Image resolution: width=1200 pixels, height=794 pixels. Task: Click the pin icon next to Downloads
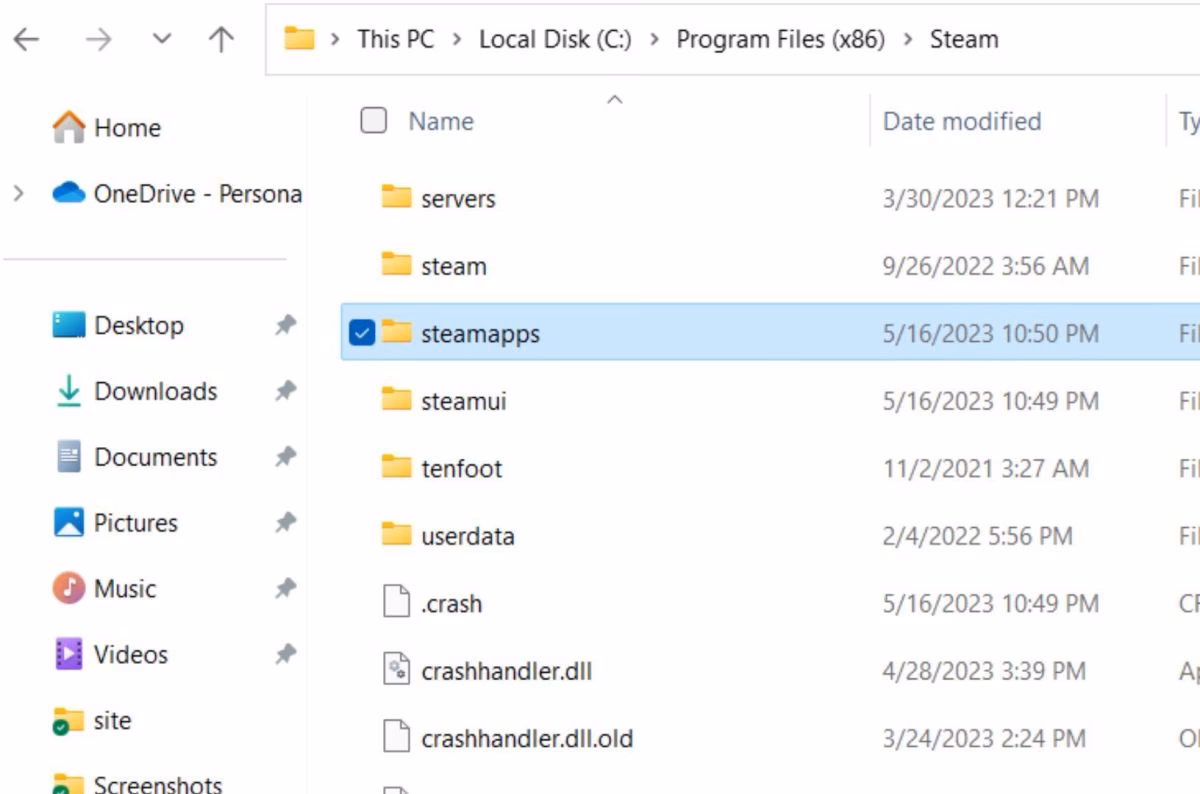(286, 391)
